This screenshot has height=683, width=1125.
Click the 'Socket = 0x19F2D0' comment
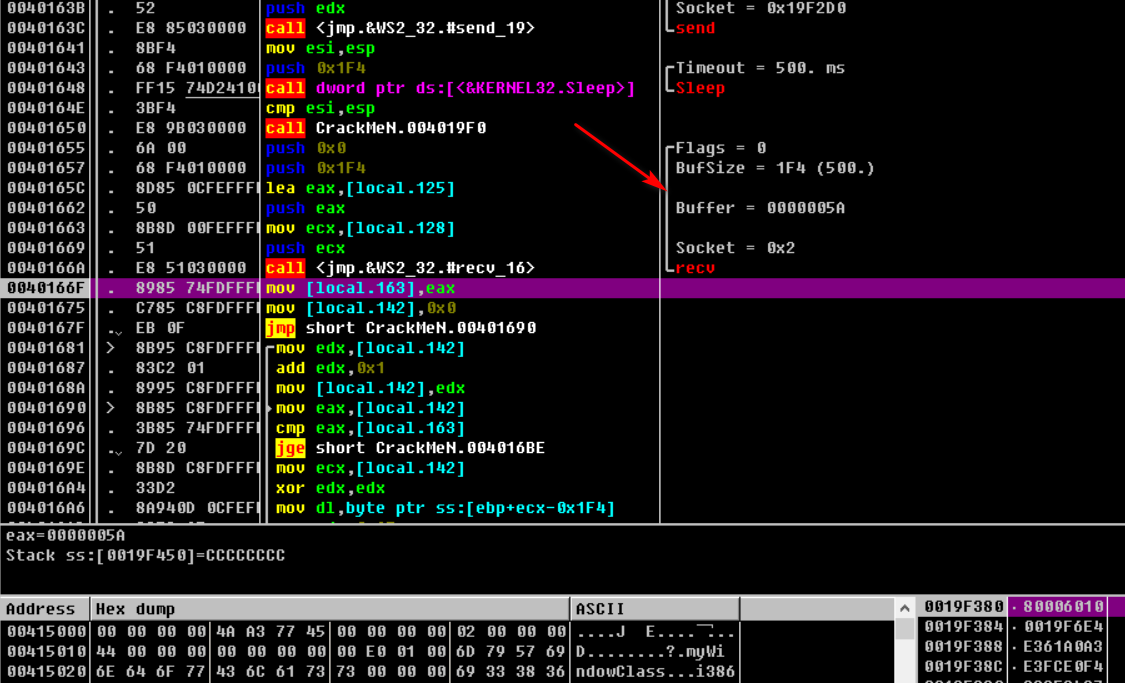tap(761, 8)
